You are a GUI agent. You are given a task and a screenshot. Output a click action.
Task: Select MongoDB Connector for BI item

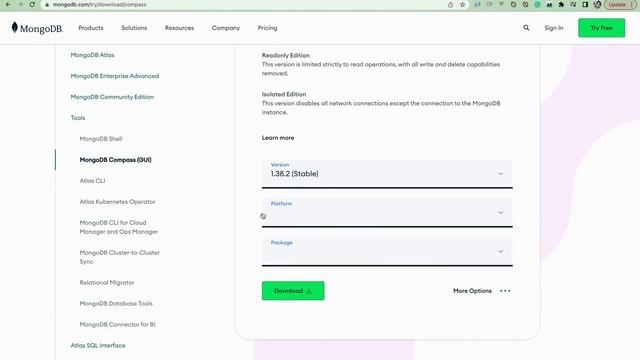[117, 324]
